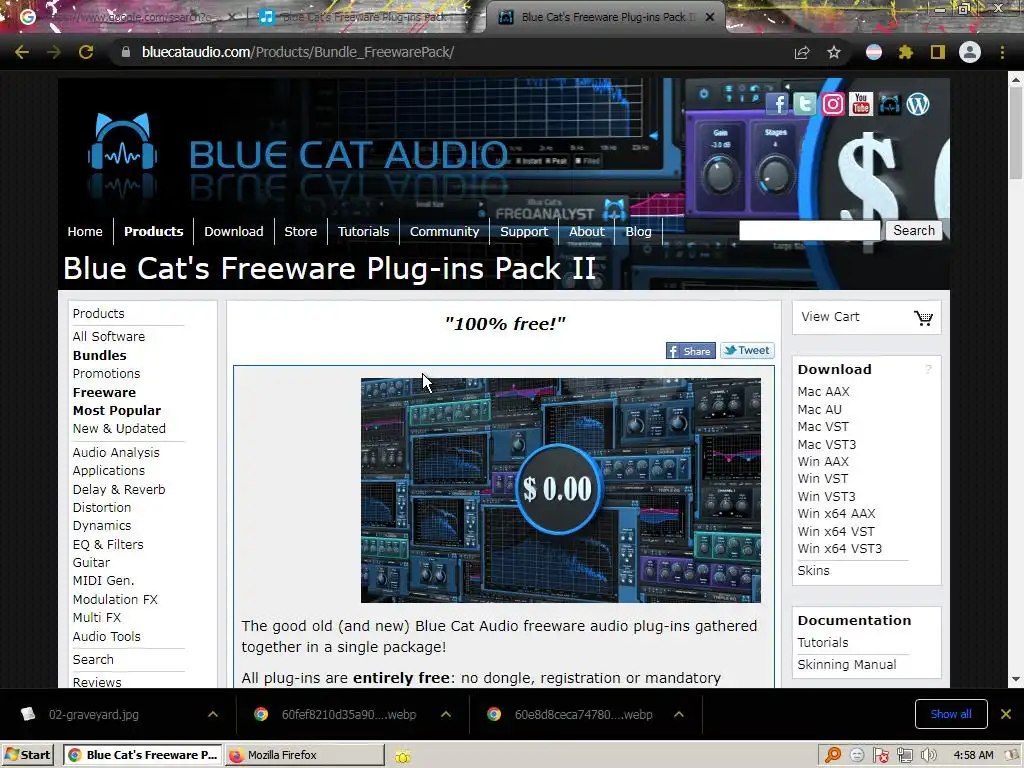Share this page via address bar icon

pyautogui.click(x=802, y=52)
